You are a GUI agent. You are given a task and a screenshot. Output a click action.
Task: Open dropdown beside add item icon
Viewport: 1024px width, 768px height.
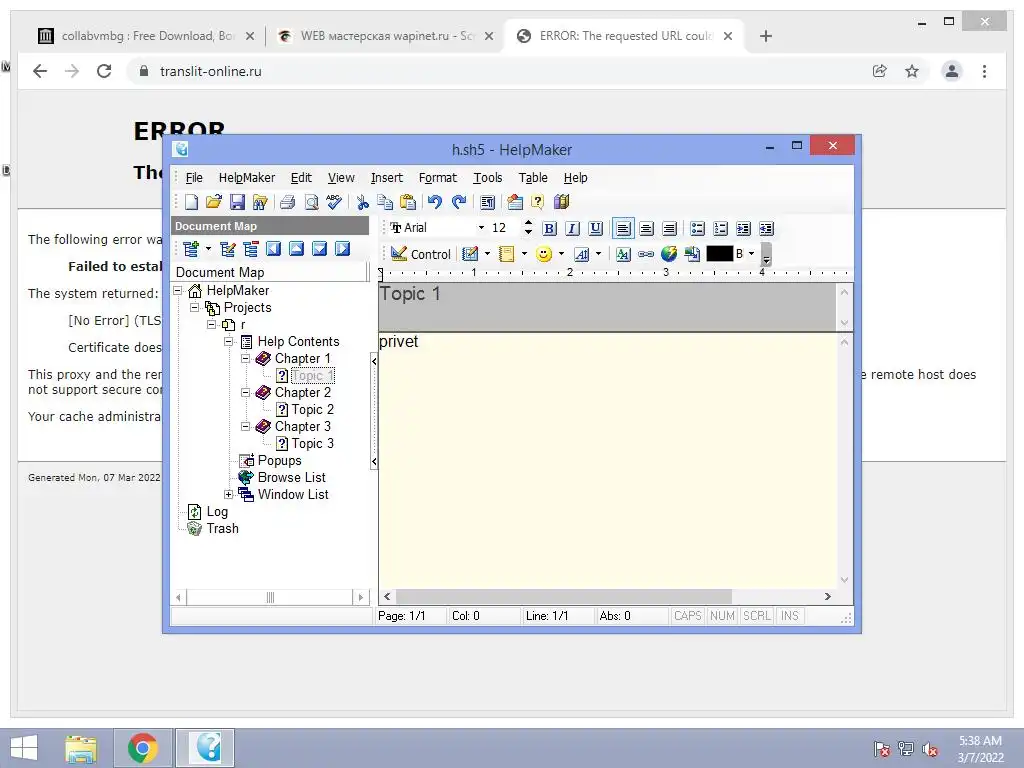[208, 249]
